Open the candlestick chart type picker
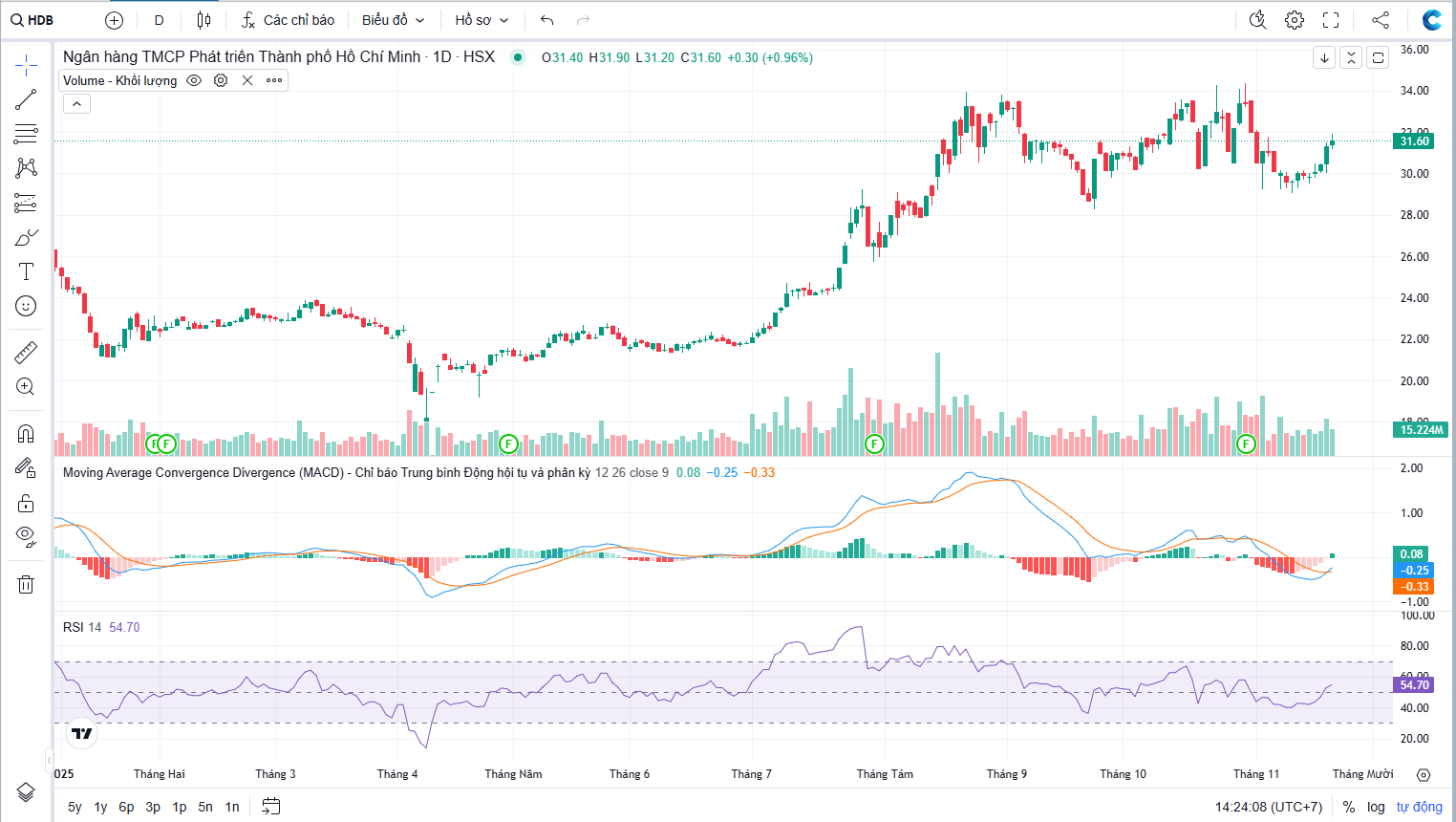 (x=203, y=20)
